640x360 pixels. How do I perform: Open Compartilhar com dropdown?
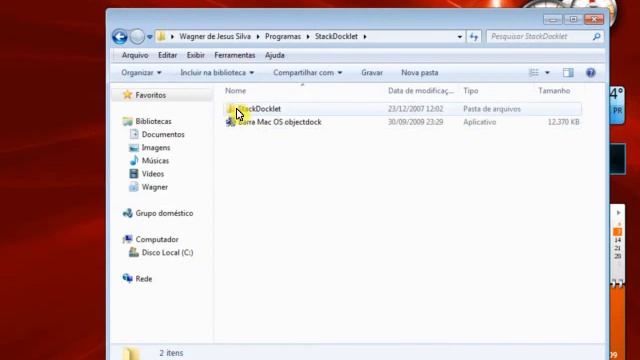coord(308,73)
